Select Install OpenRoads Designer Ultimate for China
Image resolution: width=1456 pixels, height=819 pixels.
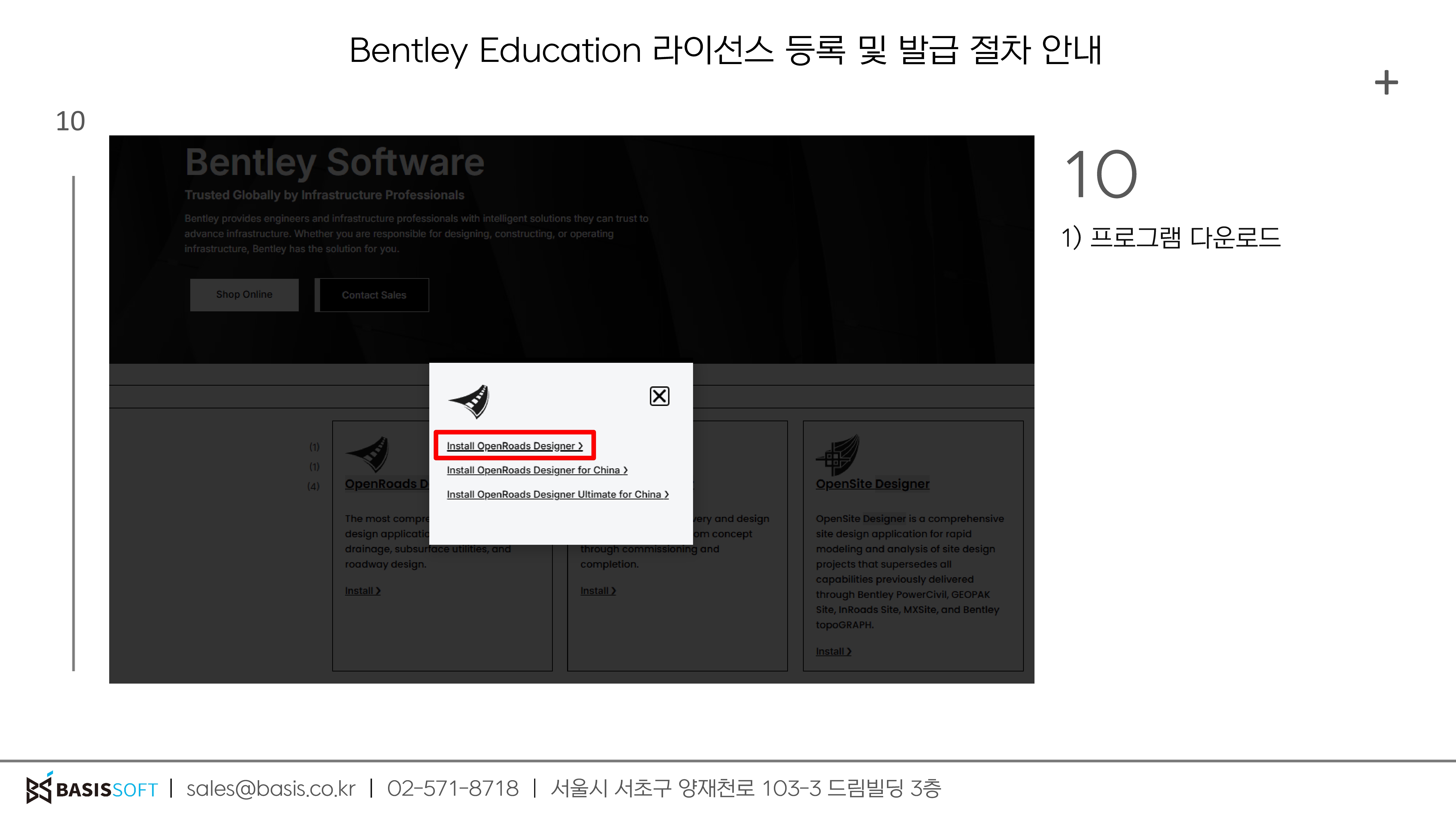558,495
